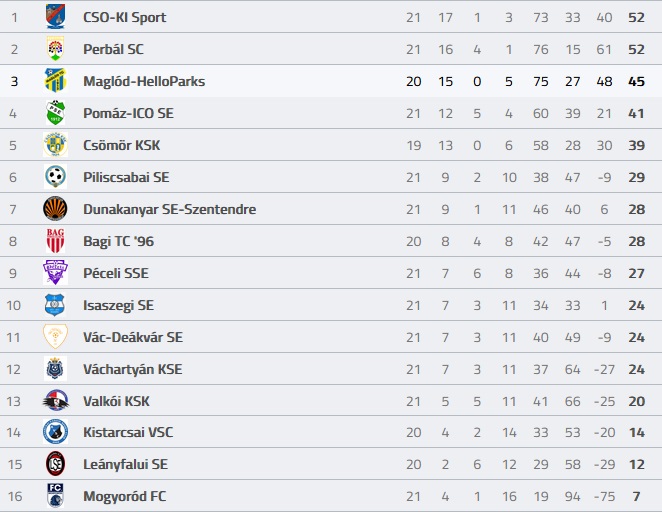Open the Leányfalui SE team name link

125,464
